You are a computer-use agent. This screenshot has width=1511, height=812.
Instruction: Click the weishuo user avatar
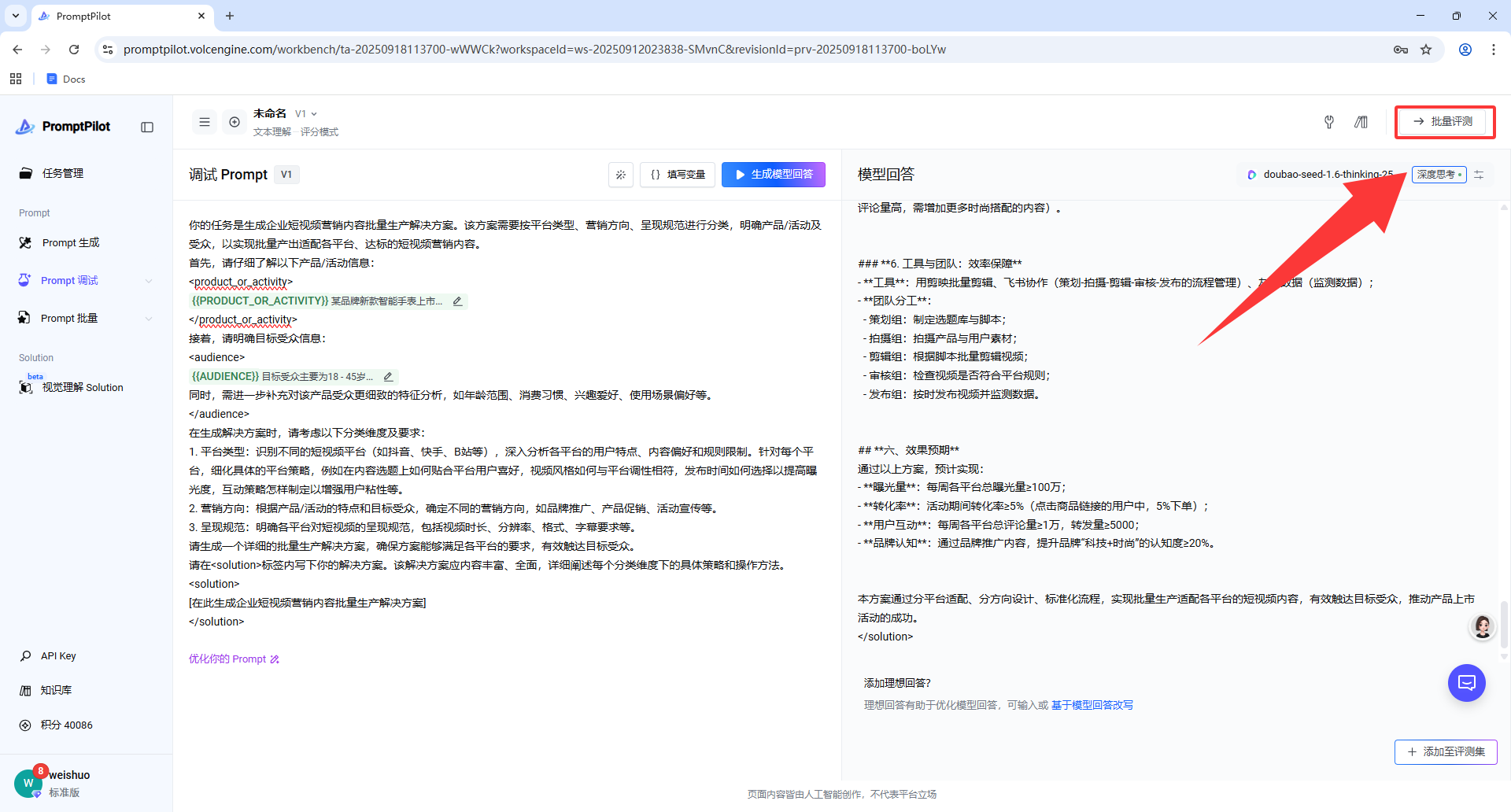pyautogui.click(x=28, y=783)
